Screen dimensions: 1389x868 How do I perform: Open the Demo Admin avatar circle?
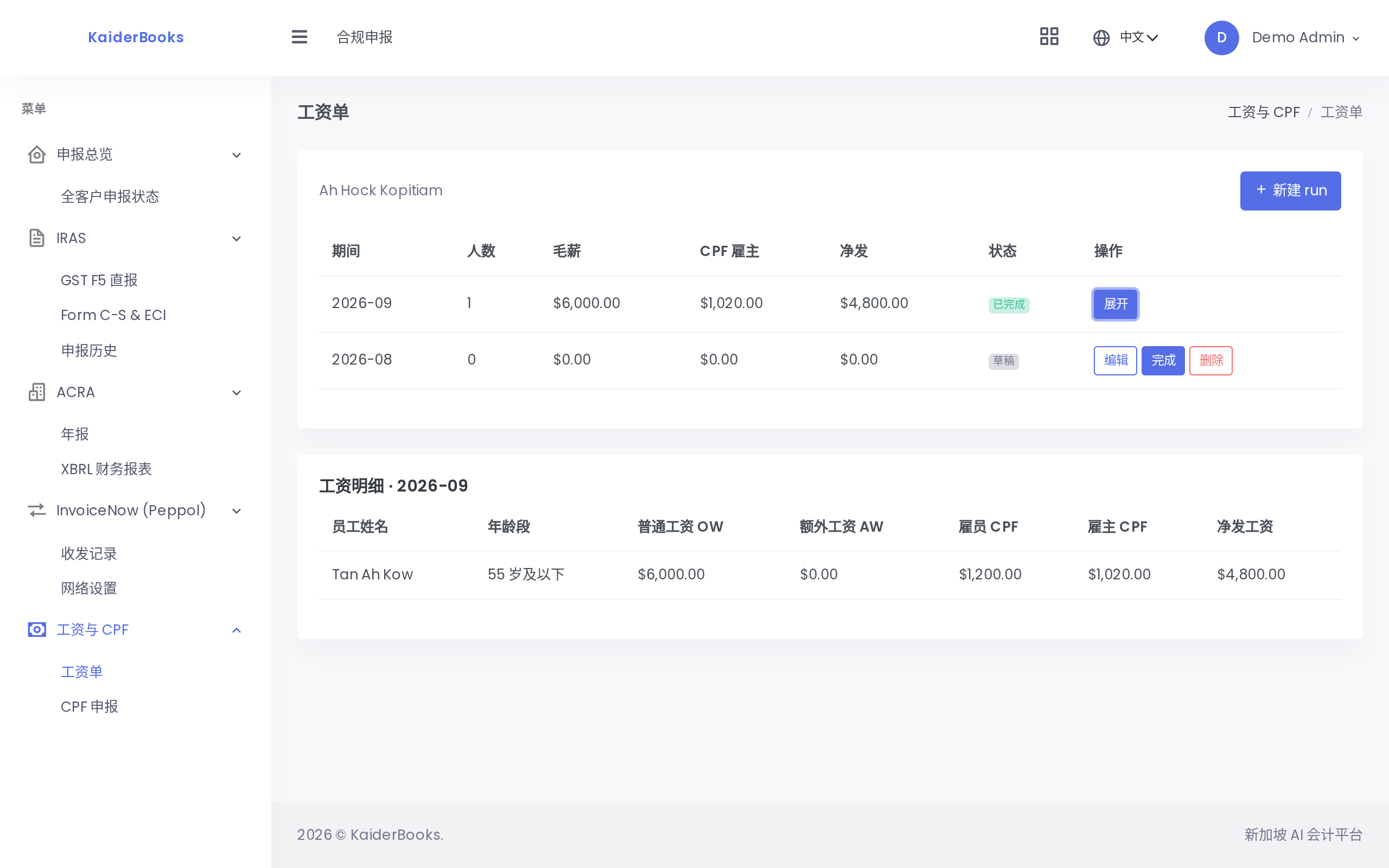[1221, 38]
